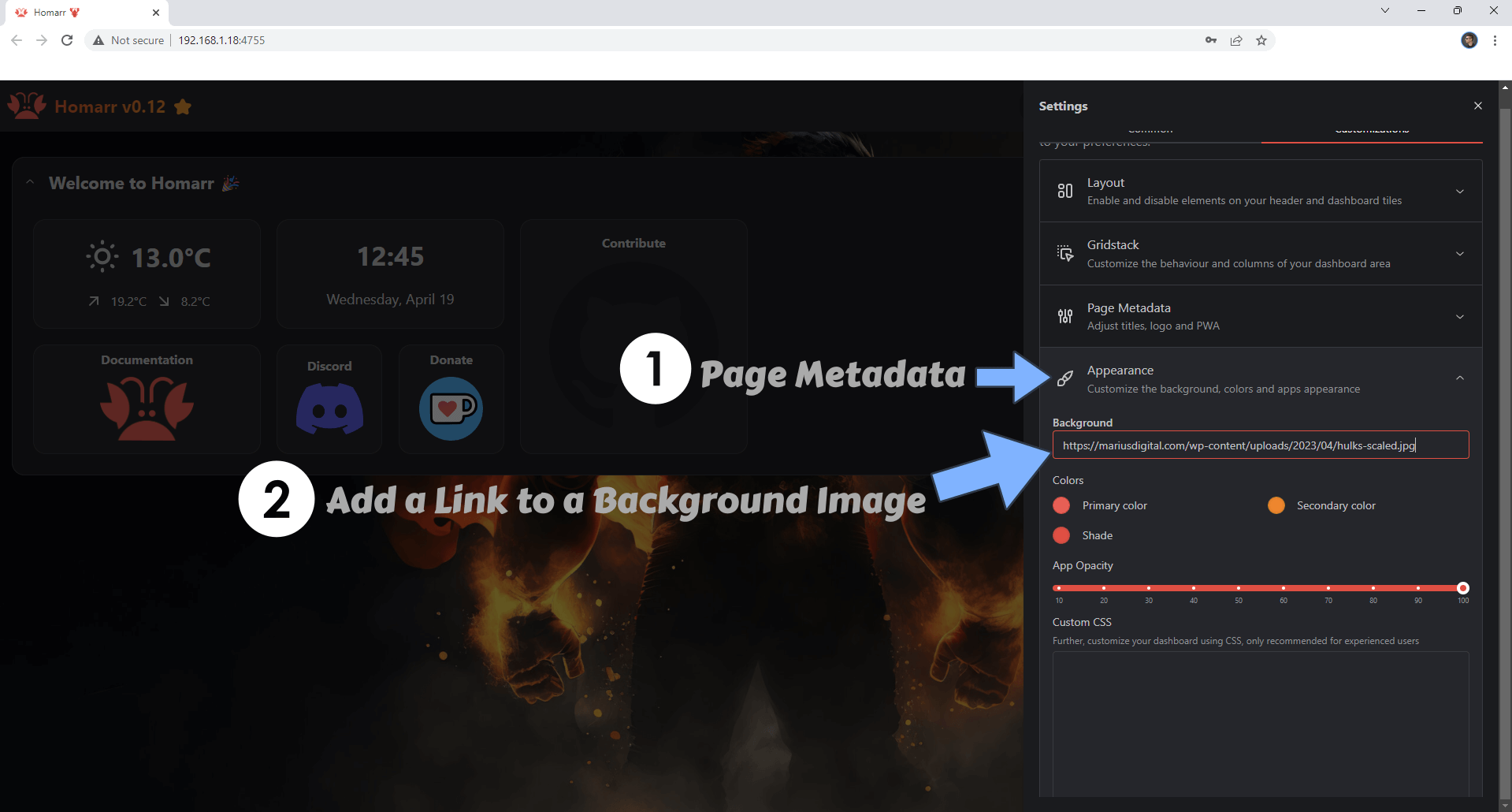Image resolution: width=1512 pixels, height=812 pixels.
Task: Reload the browser page
Action: tap(67, 40)
